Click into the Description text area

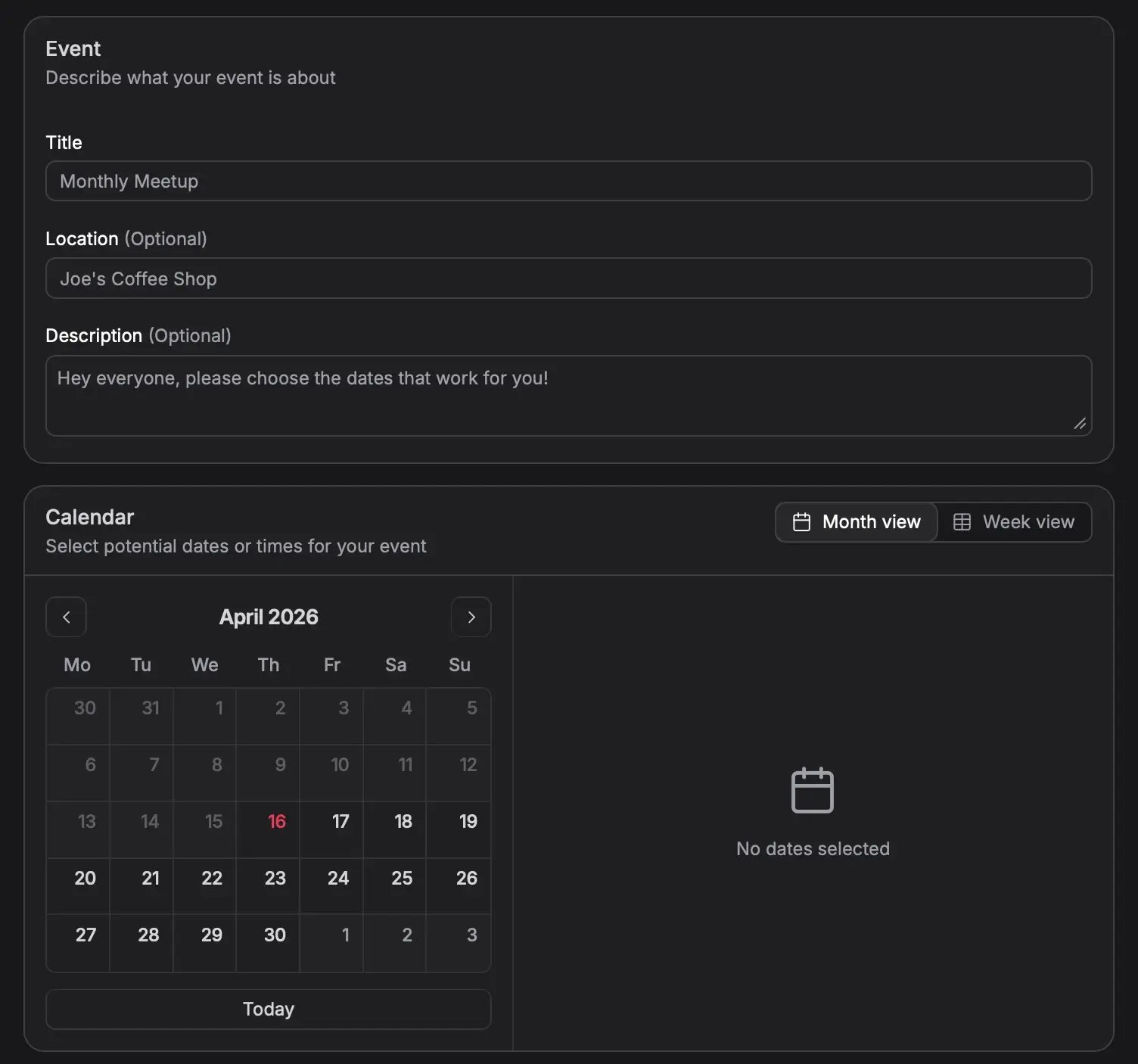click(568, 395)
